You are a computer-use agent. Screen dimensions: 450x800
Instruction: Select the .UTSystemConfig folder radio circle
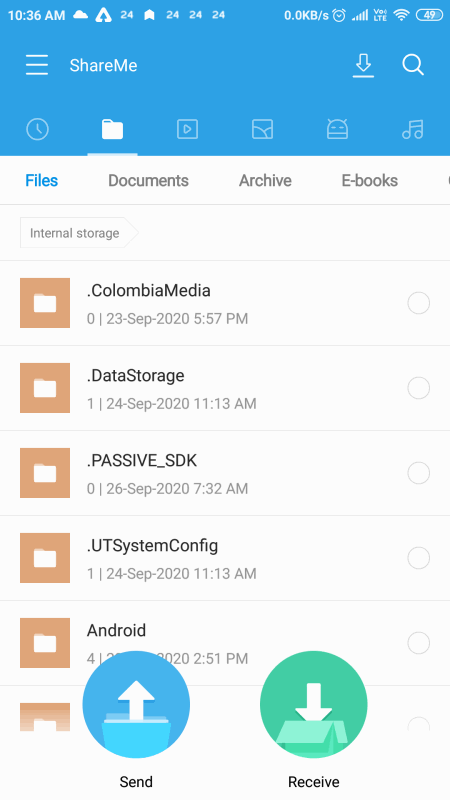[418, 558]
